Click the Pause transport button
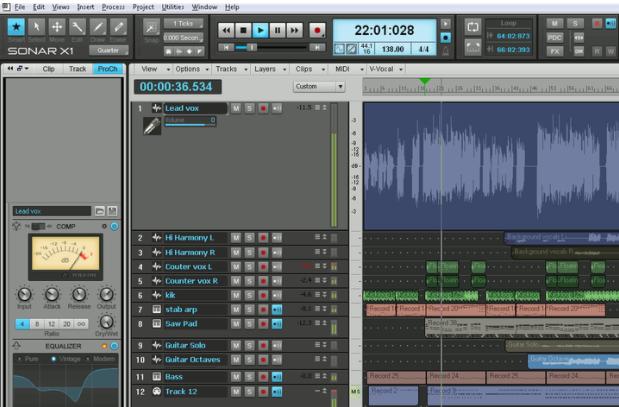The height and width of the screenshot is (407, 619). point(278,31)
